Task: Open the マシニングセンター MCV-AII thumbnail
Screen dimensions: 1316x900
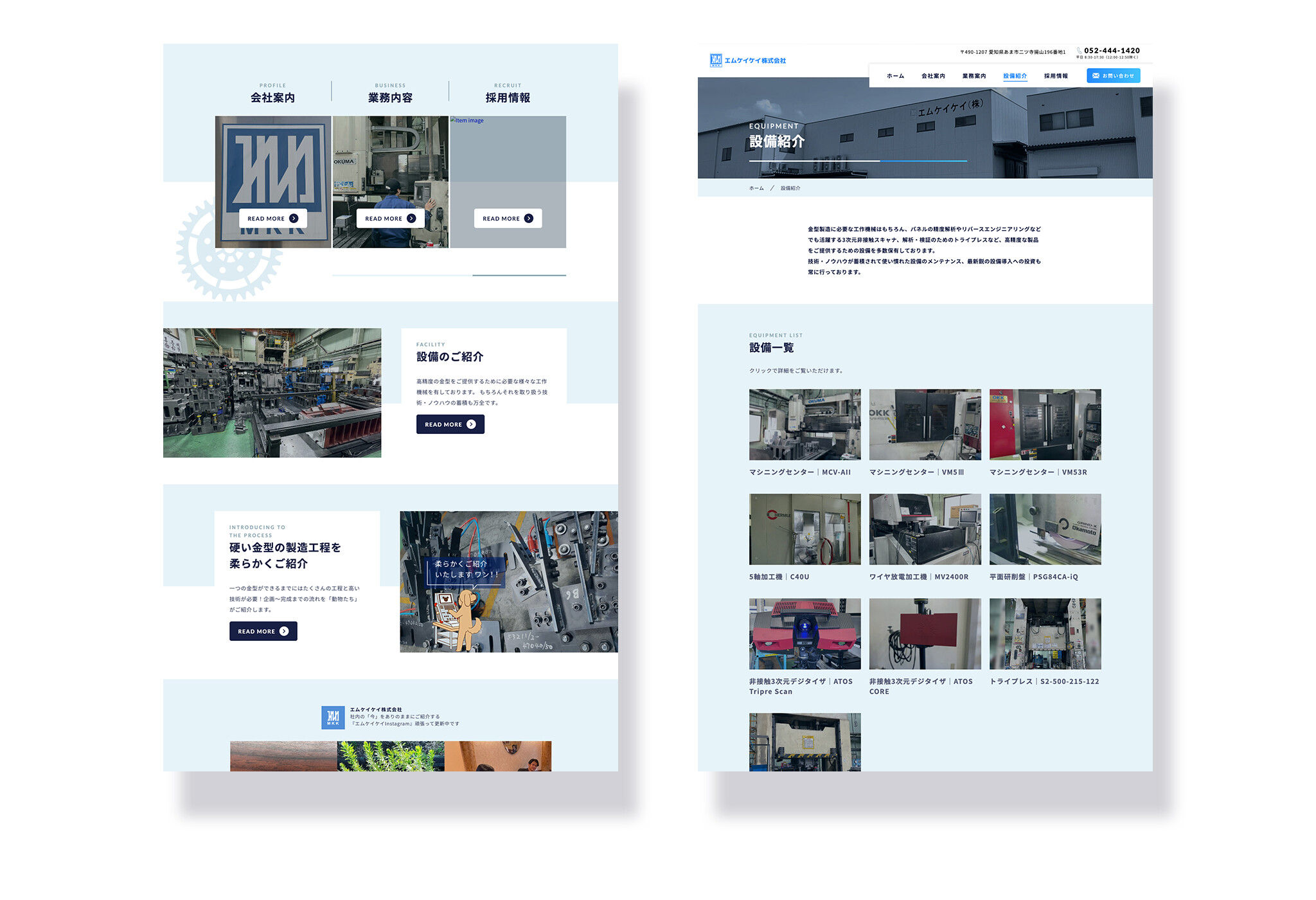Action: (805, 424)
